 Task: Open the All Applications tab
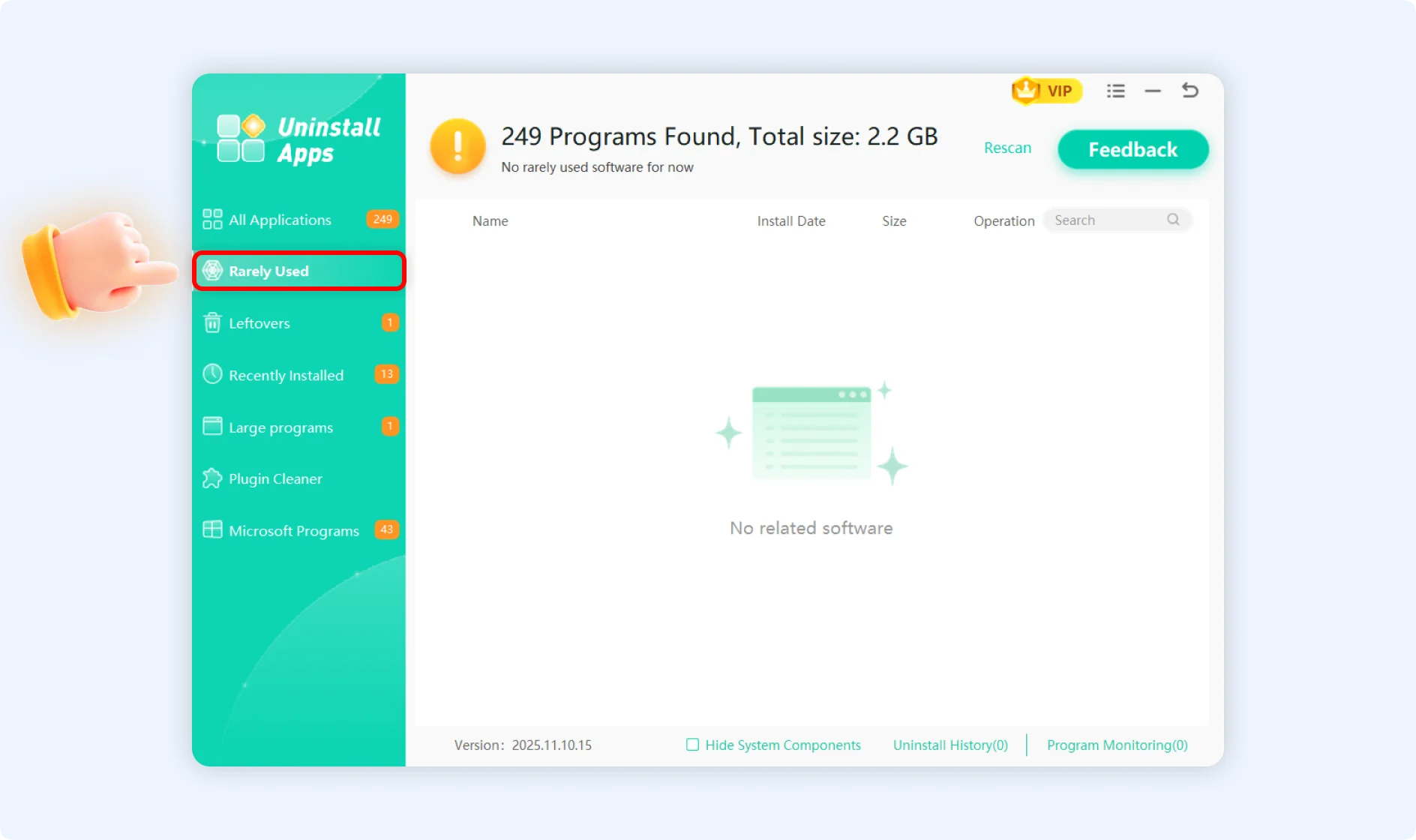click(280, 220)
